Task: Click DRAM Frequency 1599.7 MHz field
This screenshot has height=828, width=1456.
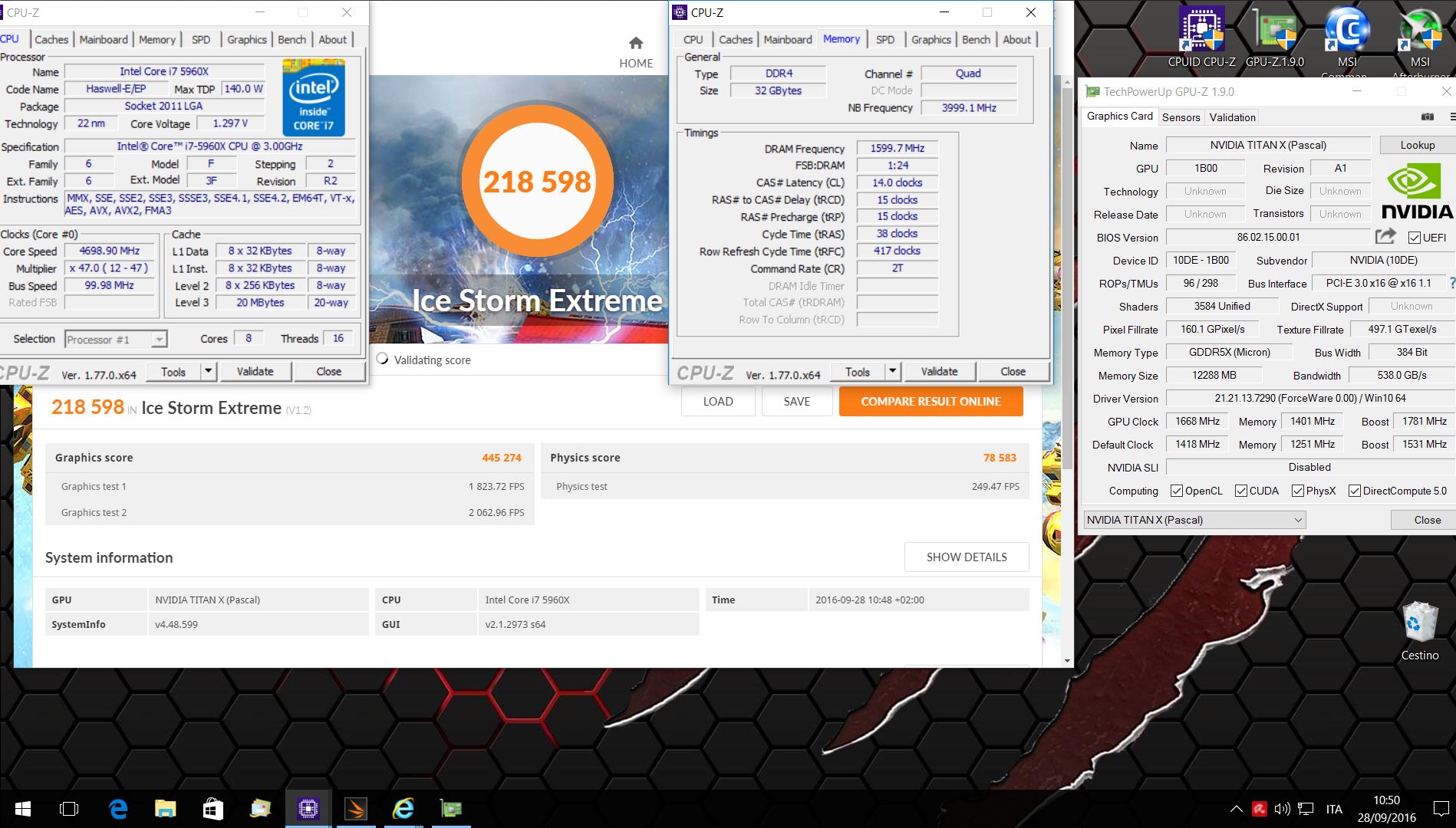Action: tap(897, 149)
